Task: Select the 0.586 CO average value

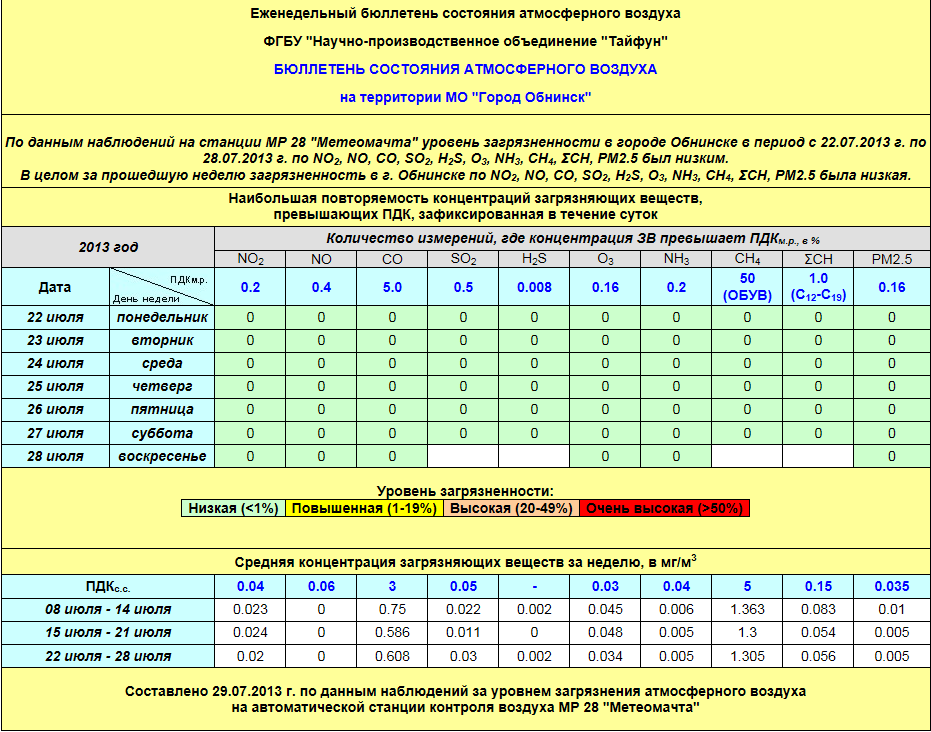Action: point(392,633)
